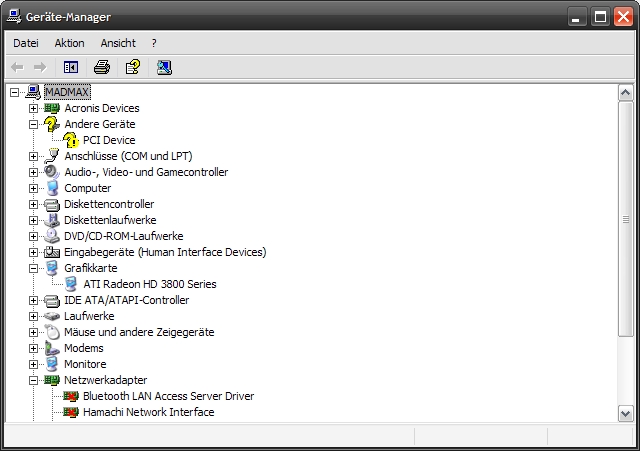
Task: Open the Ansicht menu
Action: [x=118, y=43]
